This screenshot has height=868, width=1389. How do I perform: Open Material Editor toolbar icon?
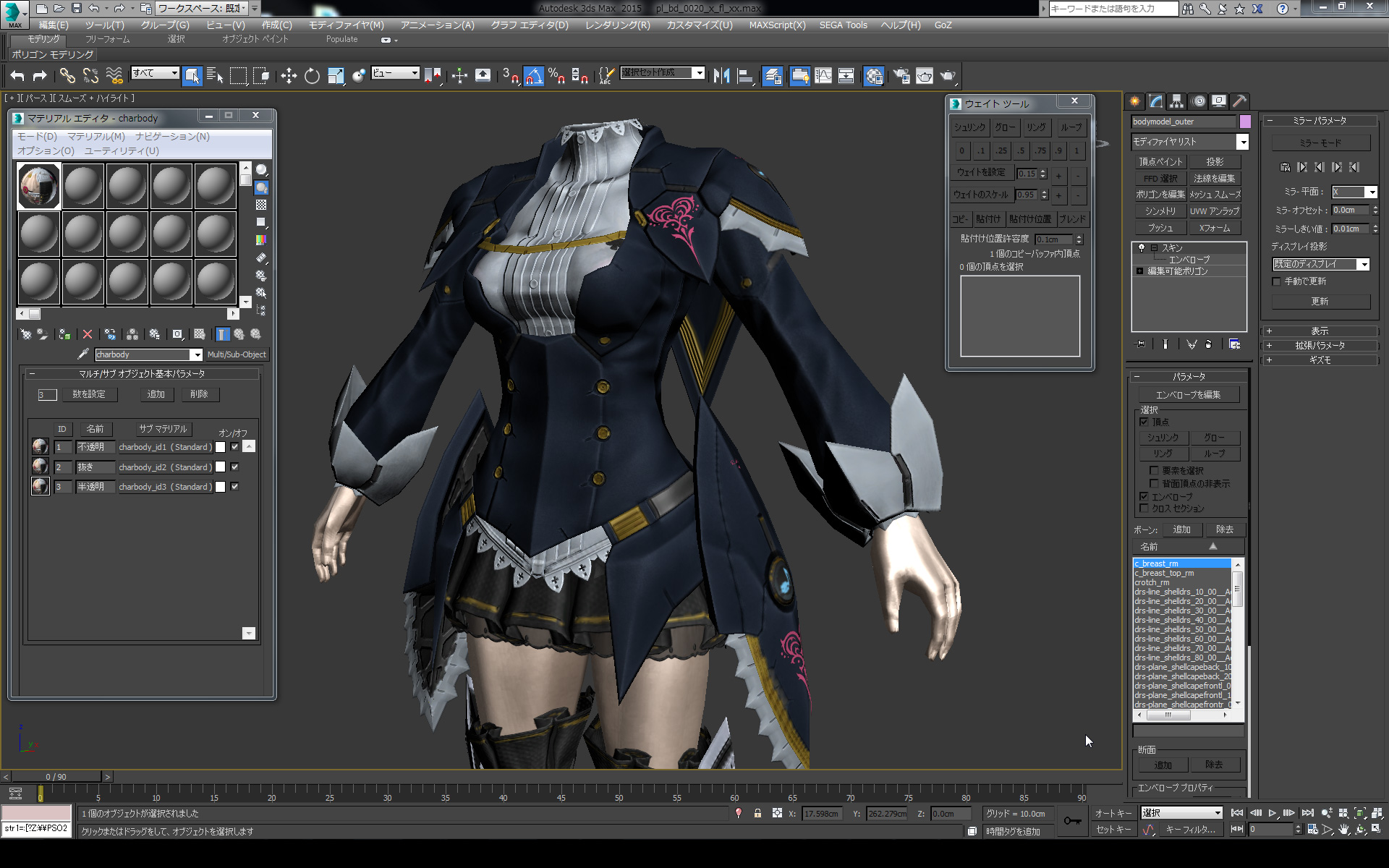click(x=873, y=75)
